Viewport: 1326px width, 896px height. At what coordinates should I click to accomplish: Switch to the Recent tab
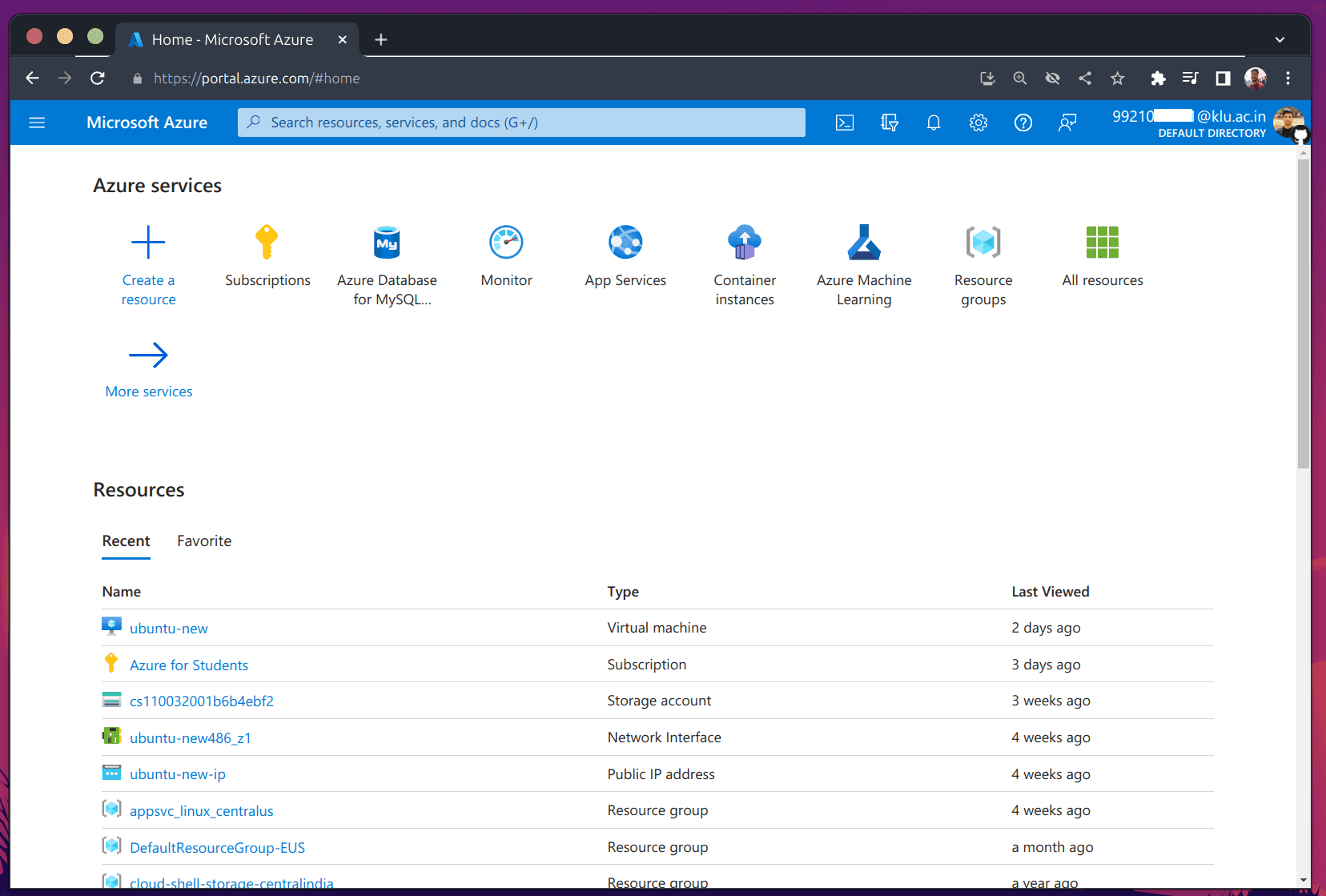126,541
